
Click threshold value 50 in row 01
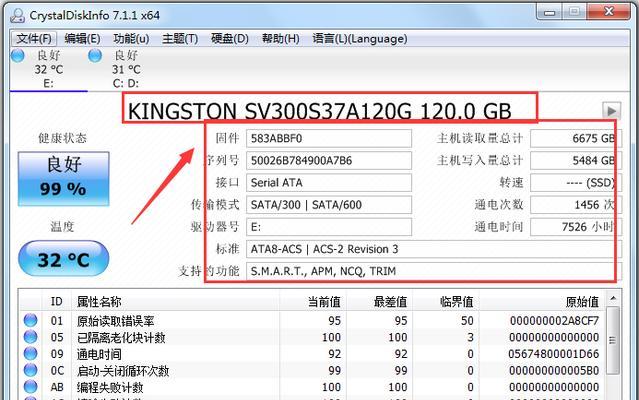click(x=467, y=321)
